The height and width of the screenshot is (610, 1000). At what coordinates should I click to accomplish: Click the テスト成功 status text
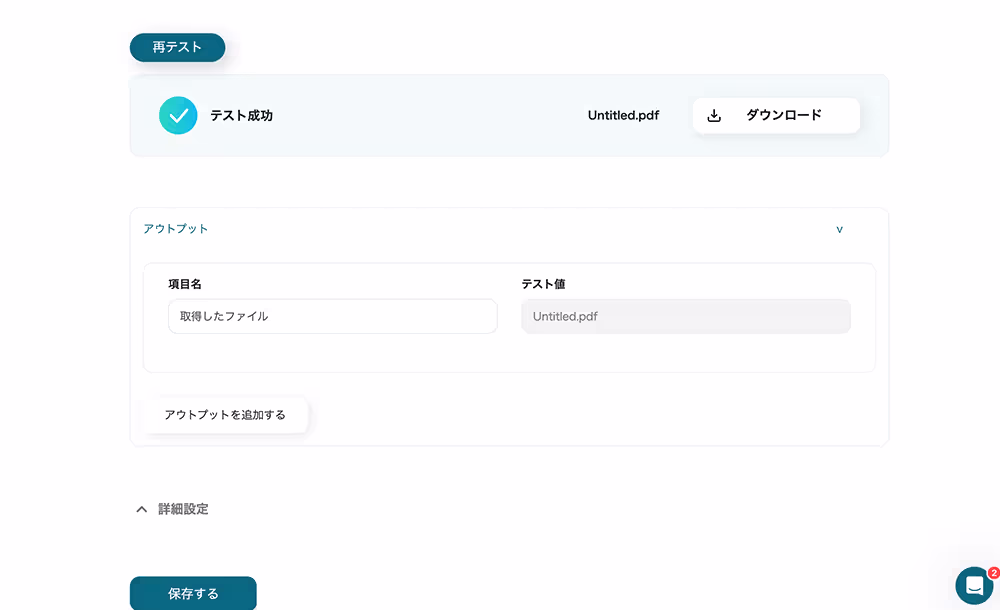point(241,115)
